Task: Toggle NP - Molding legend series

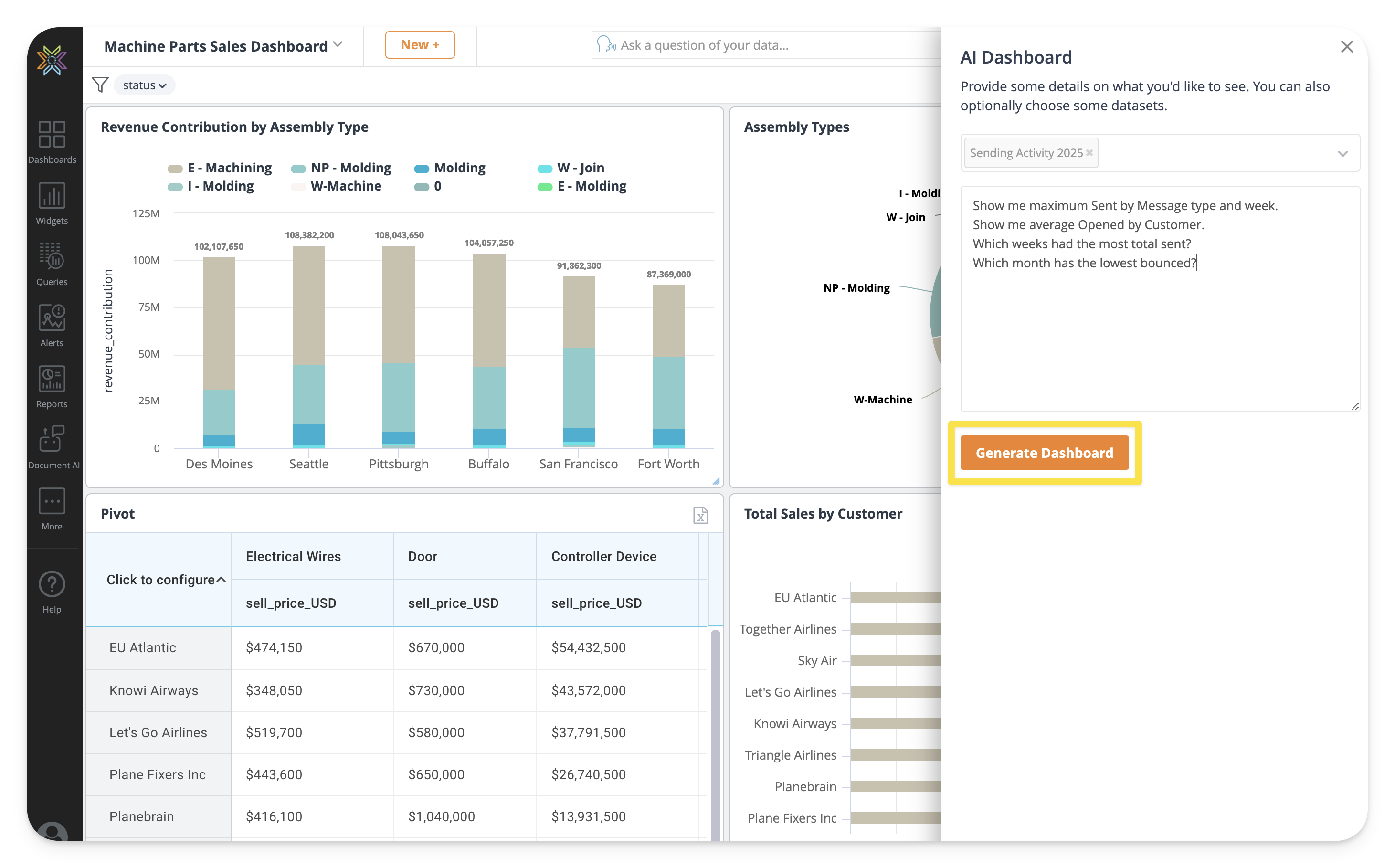Action: (350, 168)
